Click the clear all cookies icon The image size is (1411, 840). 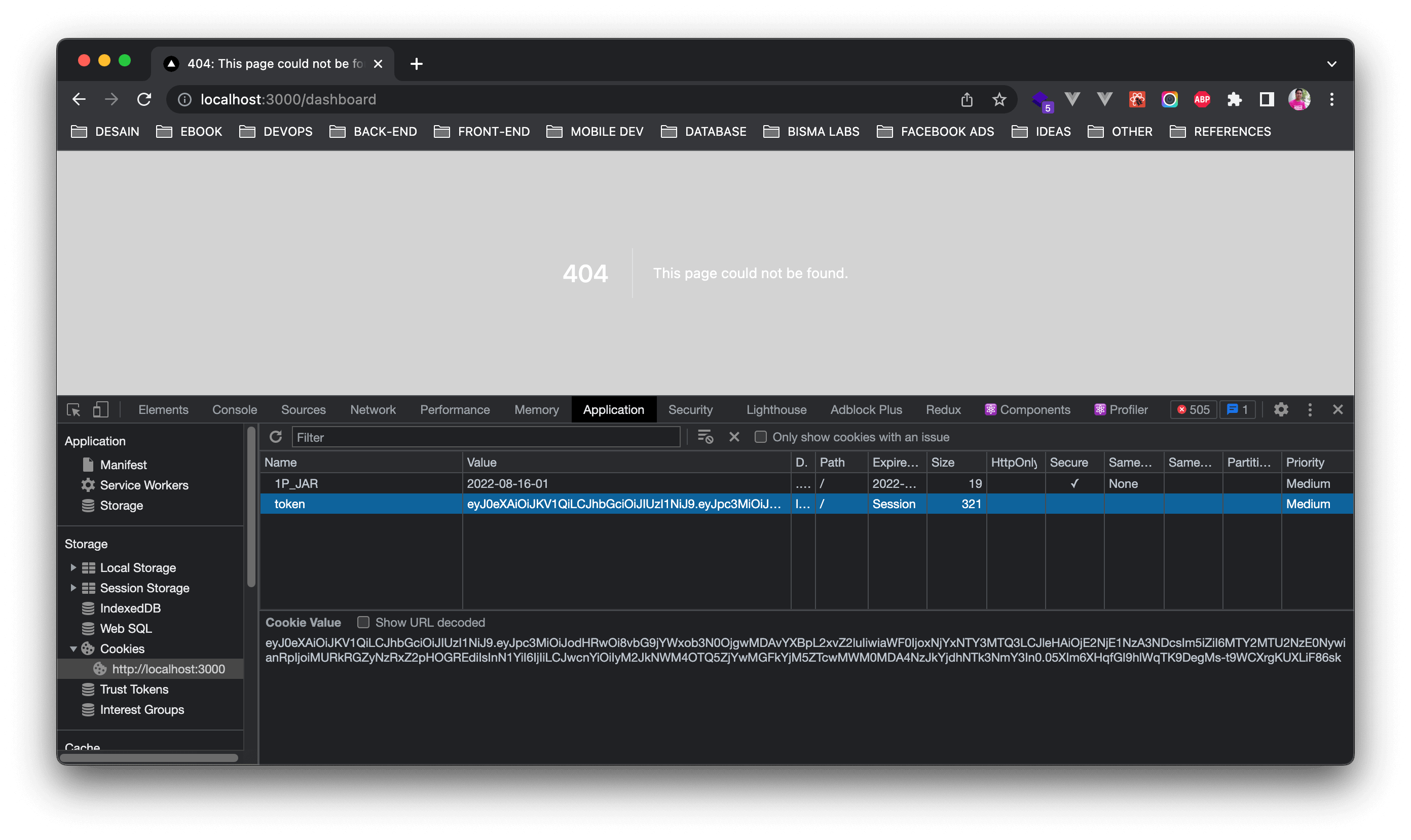click(x=705, y=437)
